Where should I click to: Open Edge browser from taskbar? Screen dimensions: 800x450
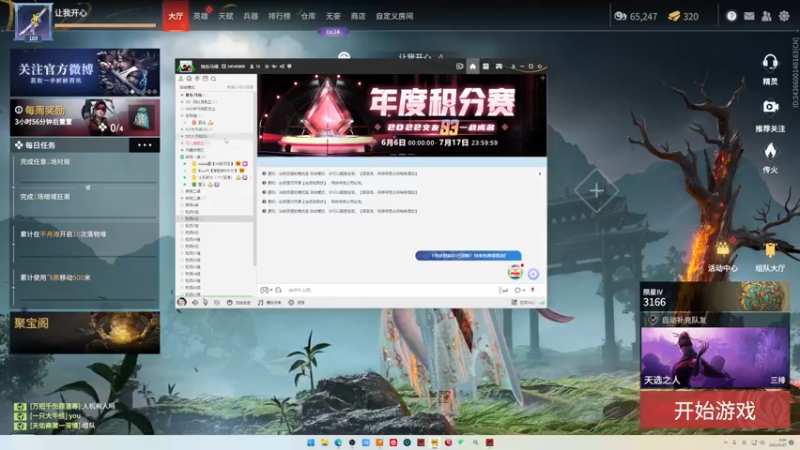(338, 442)
